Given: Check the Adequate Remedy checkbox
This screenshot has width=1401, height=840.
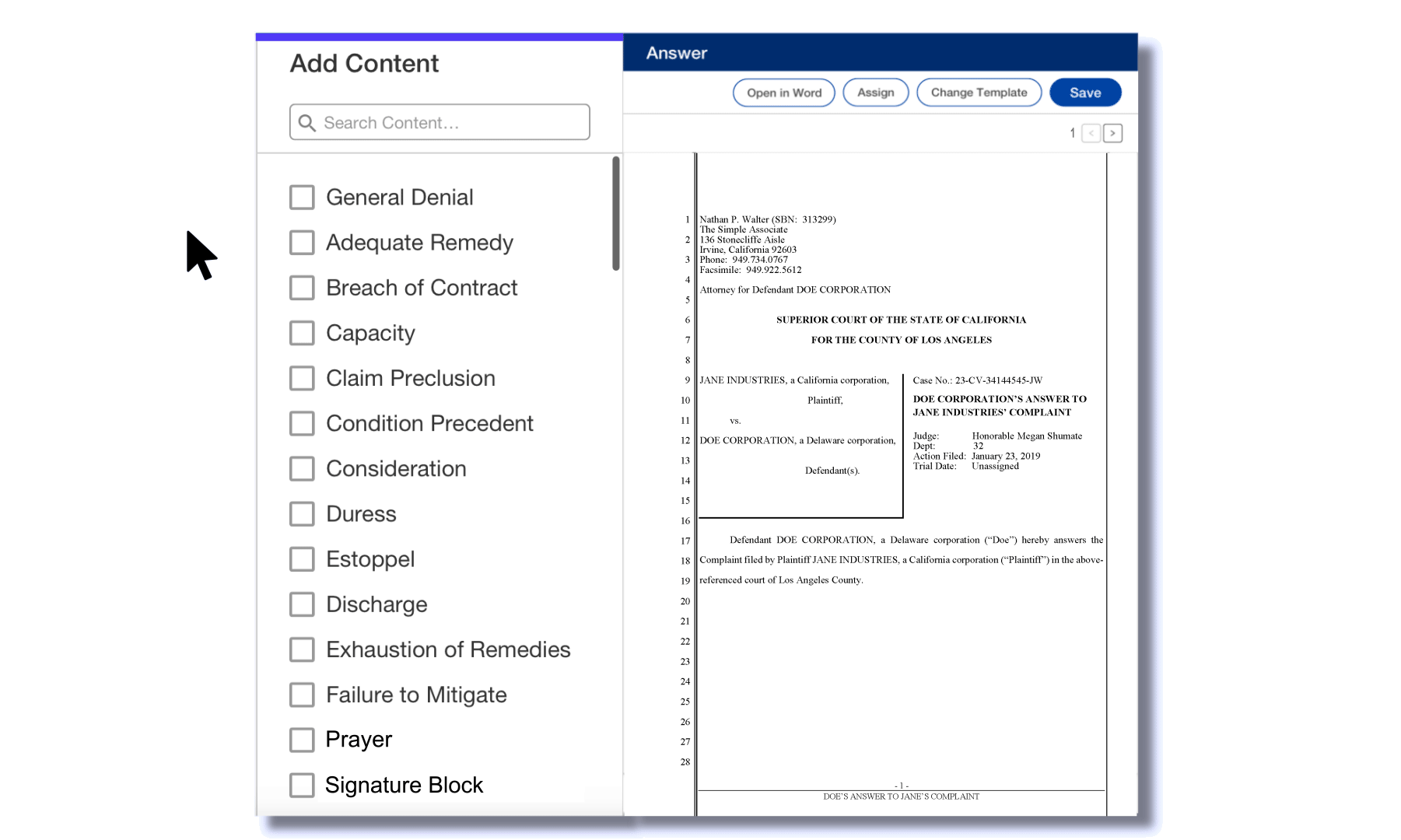Looking at the screenshot, I should tap(302, 243).
